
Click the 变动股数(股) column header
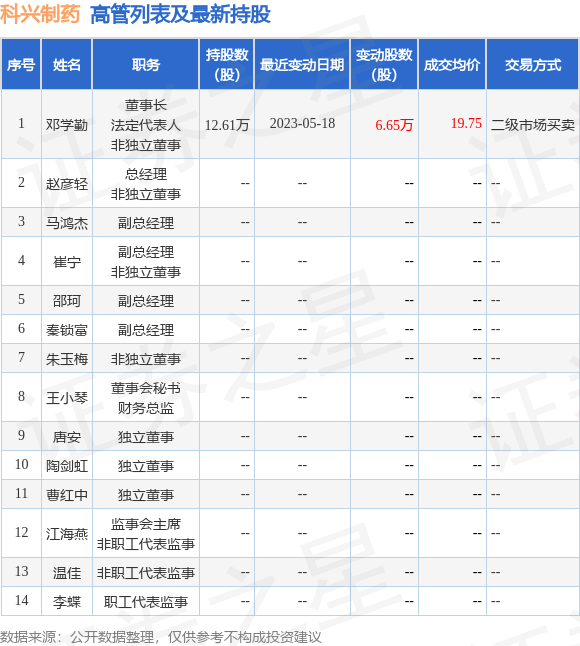click(x=384, y=65)
